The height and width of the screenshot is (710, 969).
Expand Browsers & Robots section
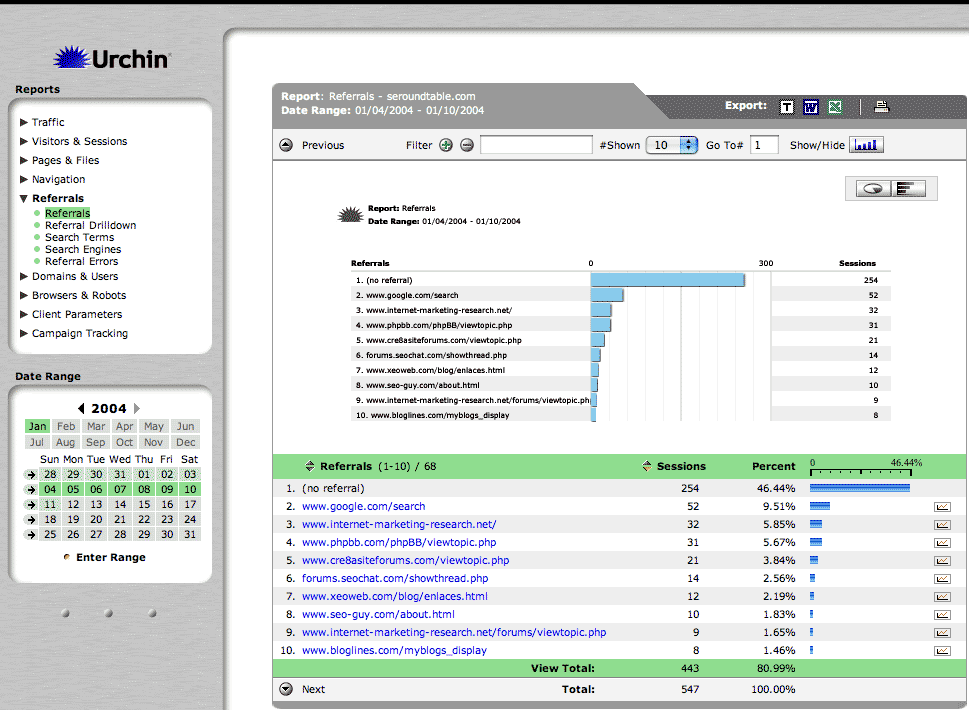coord(24,295)
